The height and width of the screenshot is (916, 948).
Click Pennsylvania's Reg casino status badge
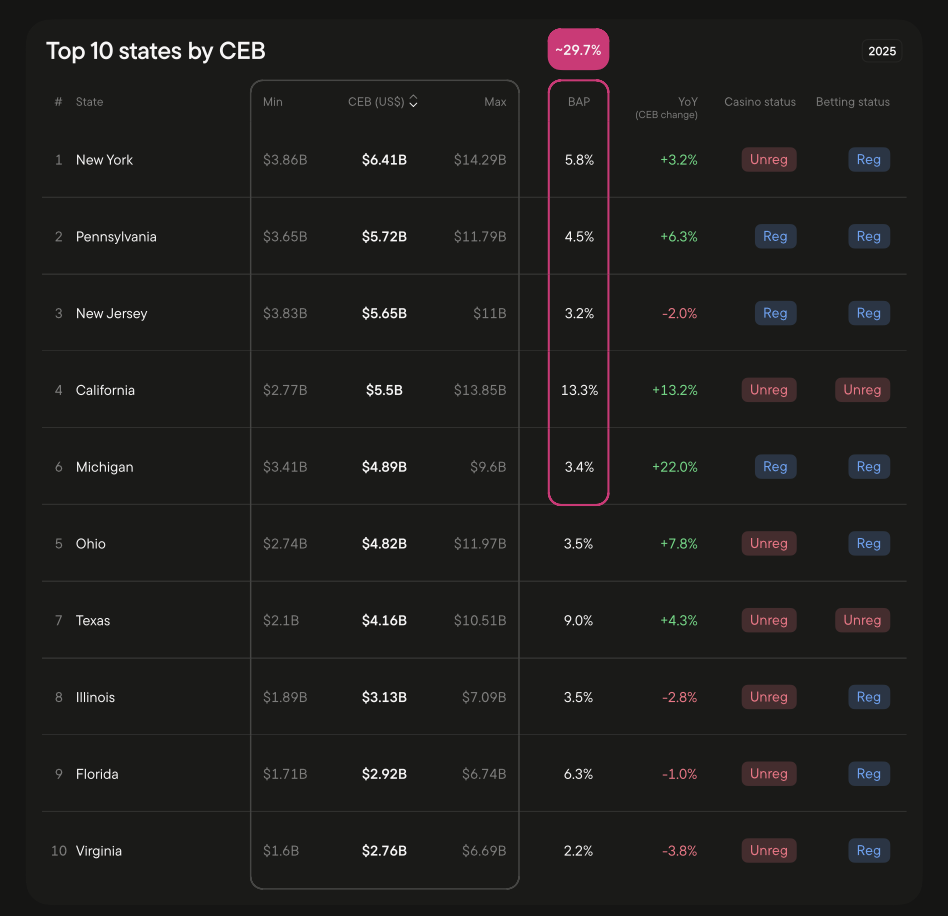point(775,237)
